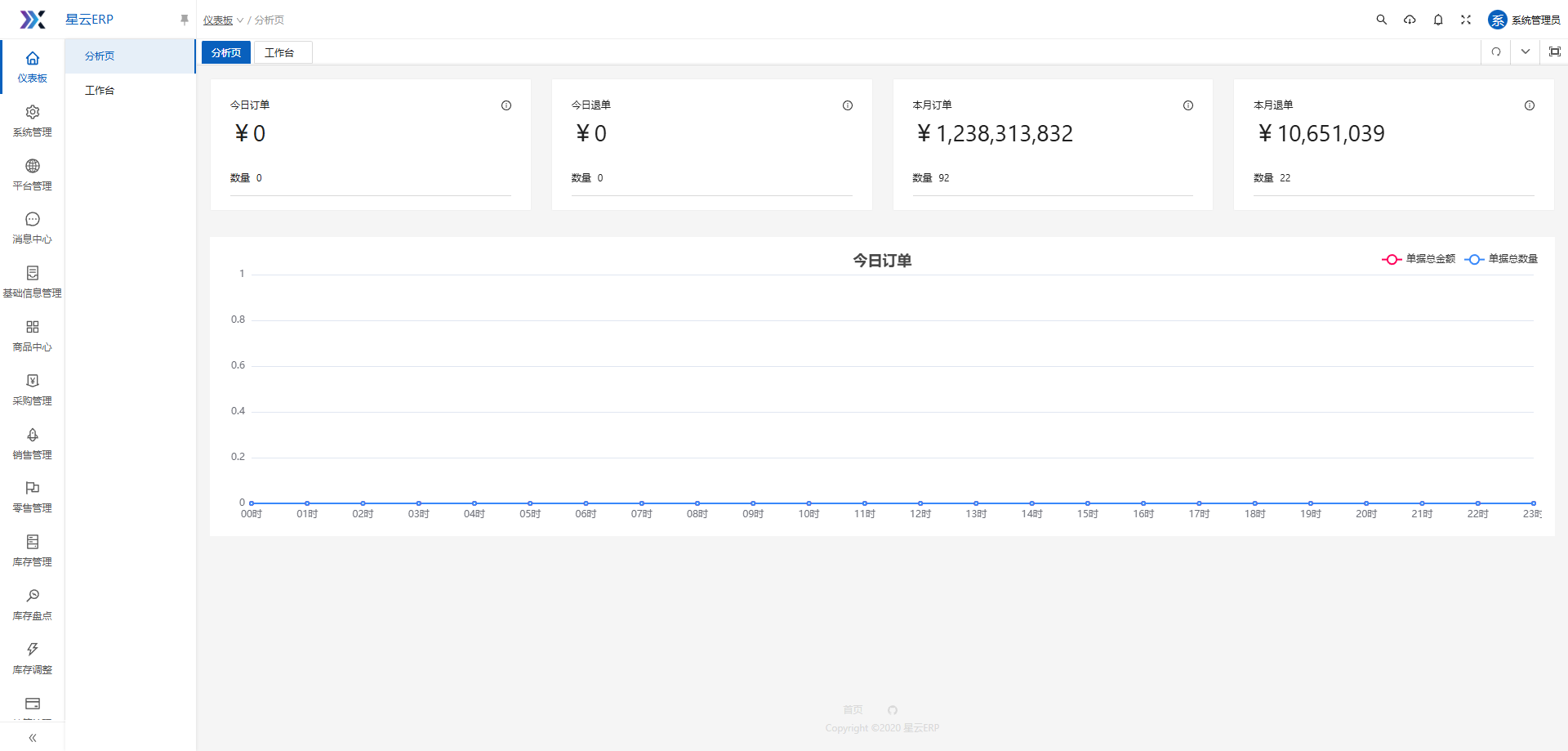Open 库存盘点 from the sidebar
This screenshot has height=751, width=1568.
click(33, 605)
